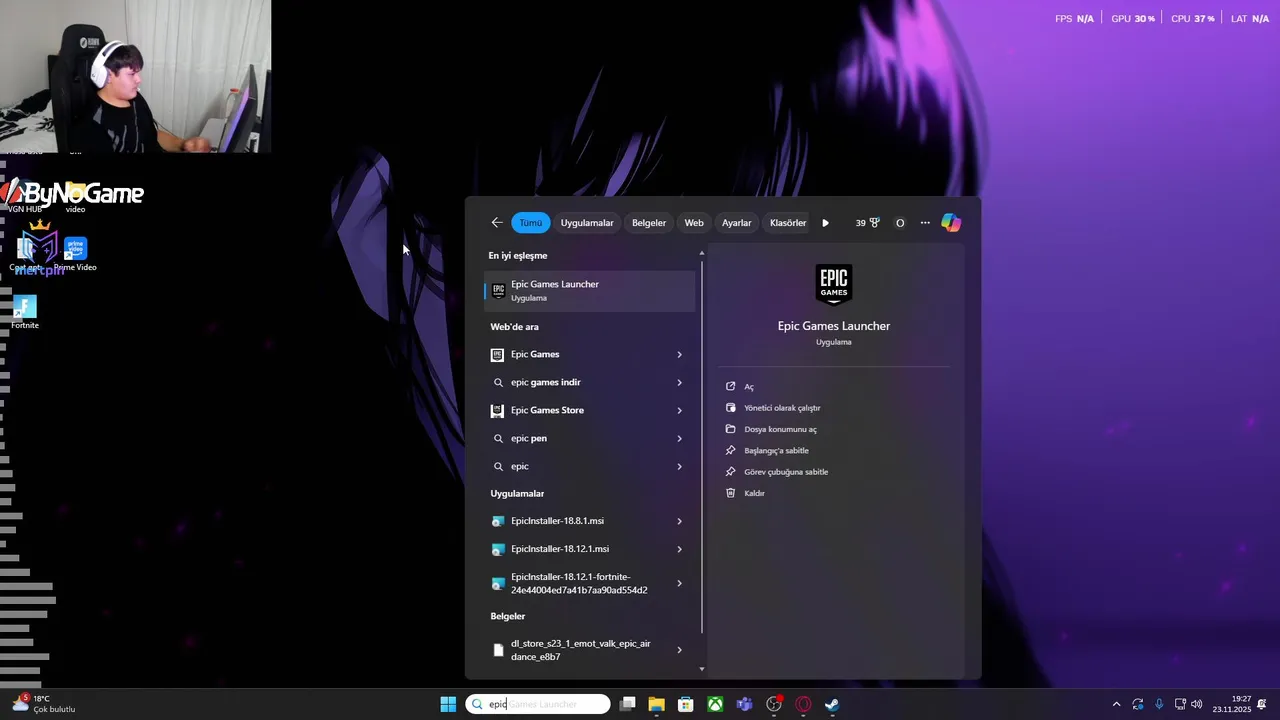Click the scroll-down arrow in results list

[701, 668]
